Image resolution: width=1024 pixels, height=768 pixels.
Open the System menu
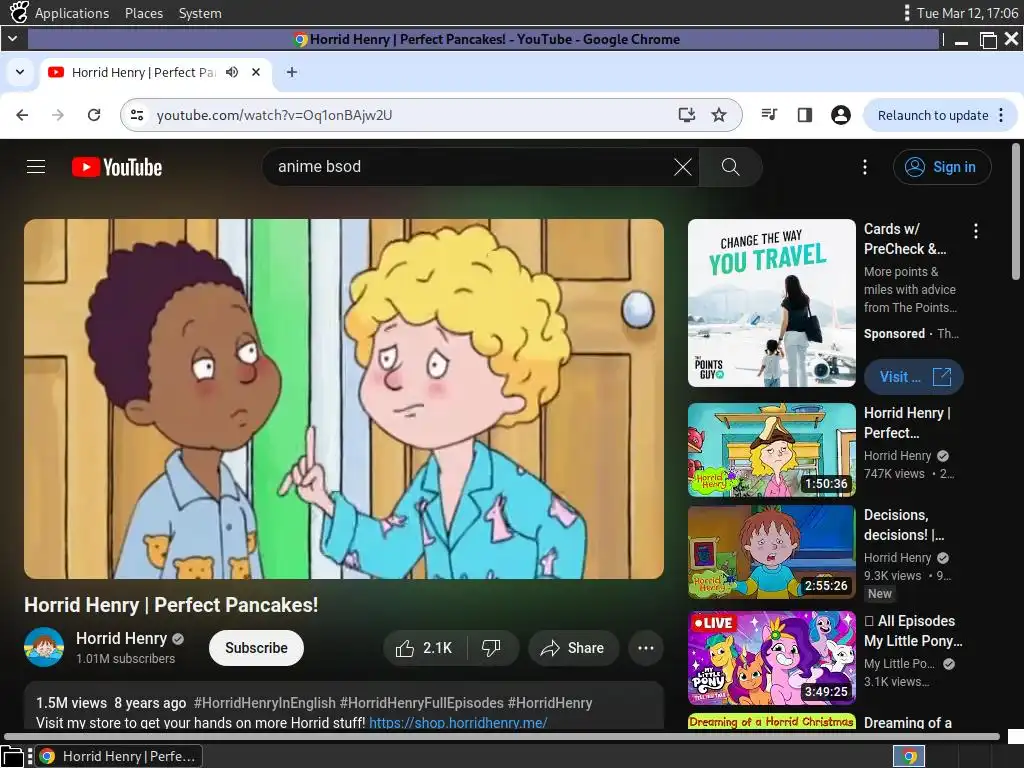coord(200,13)
